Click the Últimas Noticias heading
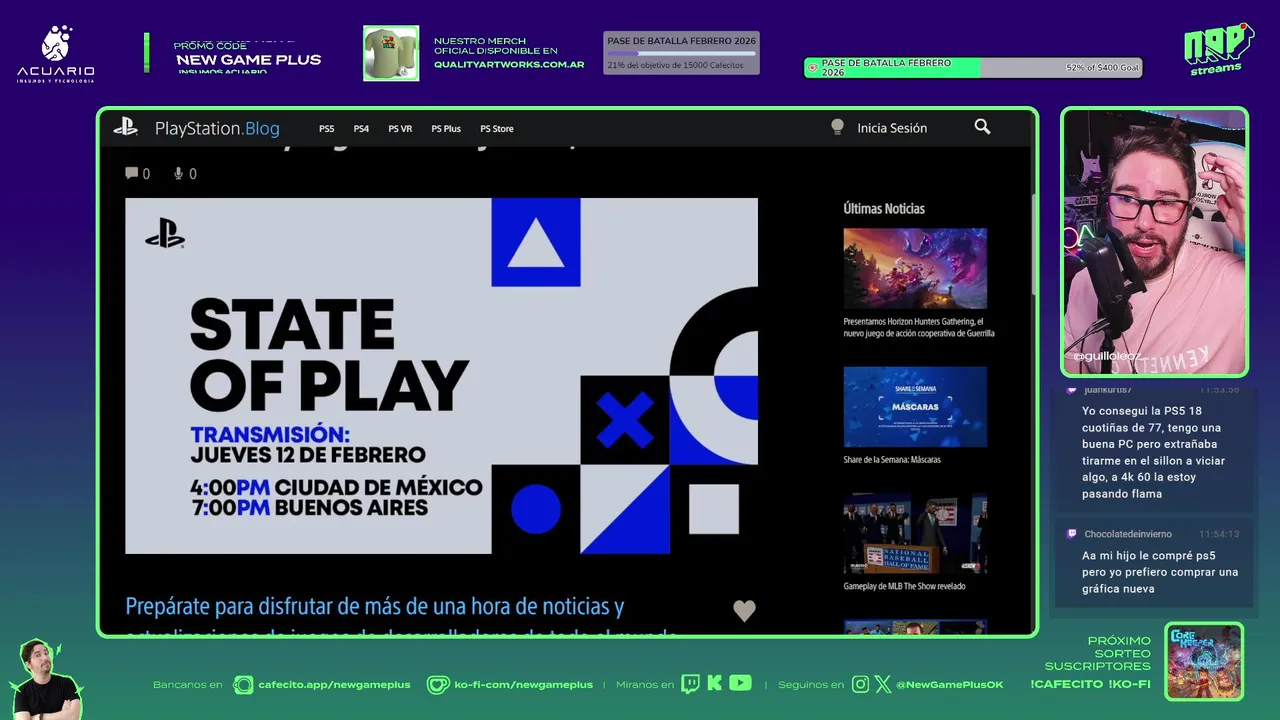Viewport: 1280px width, 720px height. 884,208
